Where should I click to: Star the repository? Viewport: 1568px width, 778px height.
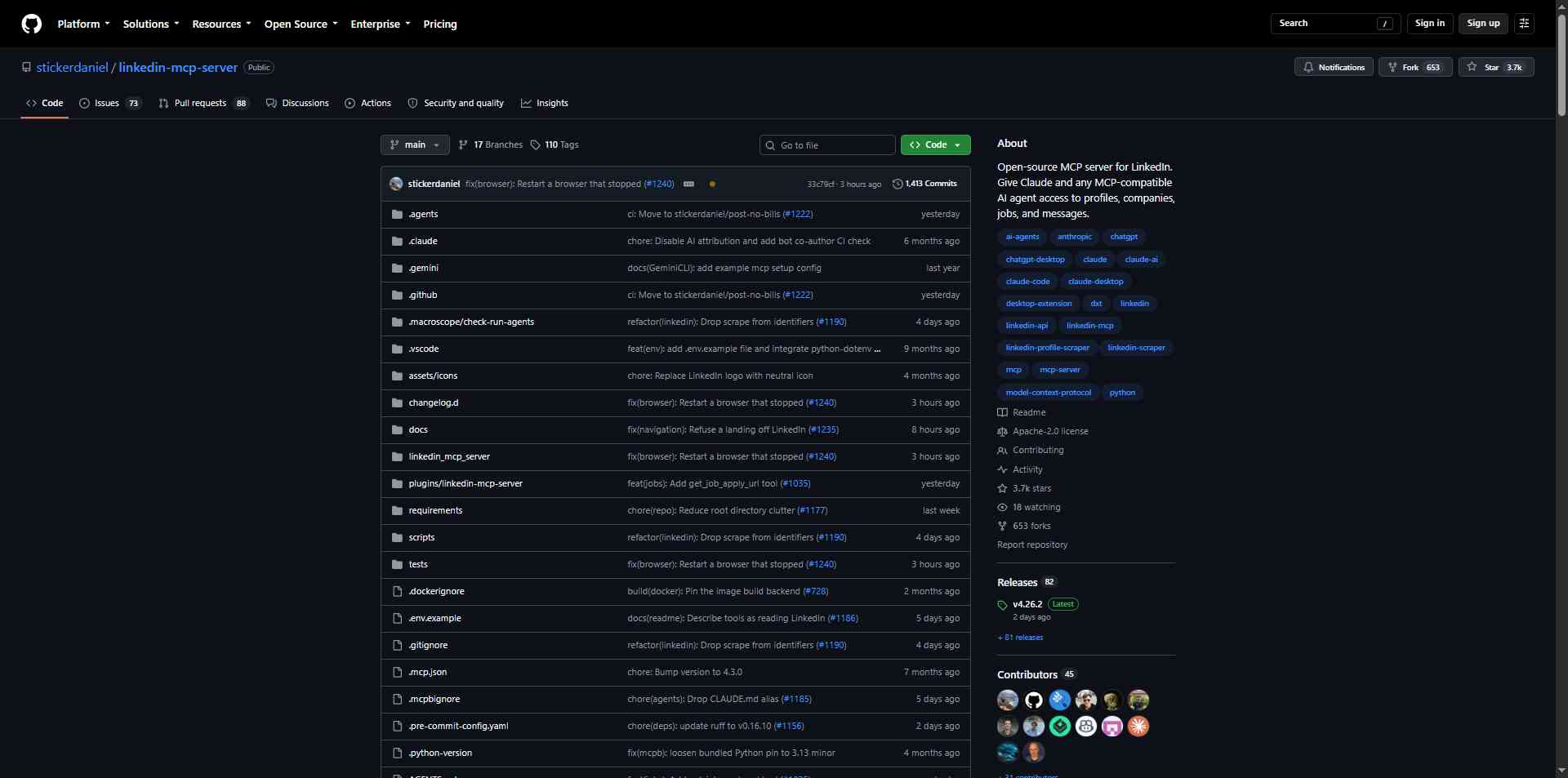click(1496, 67)
